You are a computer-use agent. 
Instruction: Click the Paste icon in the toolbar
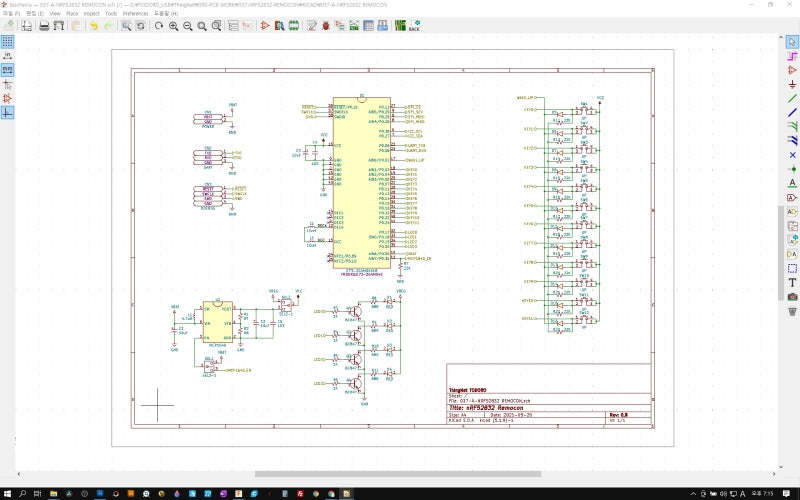(x=76, y=26)
